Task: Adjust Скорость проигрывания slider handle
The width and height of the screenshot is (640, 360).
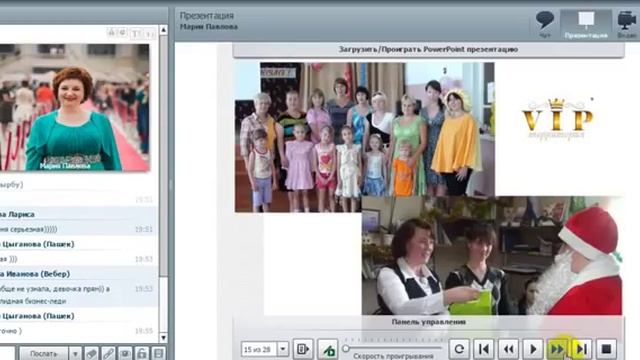Action: (346, 349)
